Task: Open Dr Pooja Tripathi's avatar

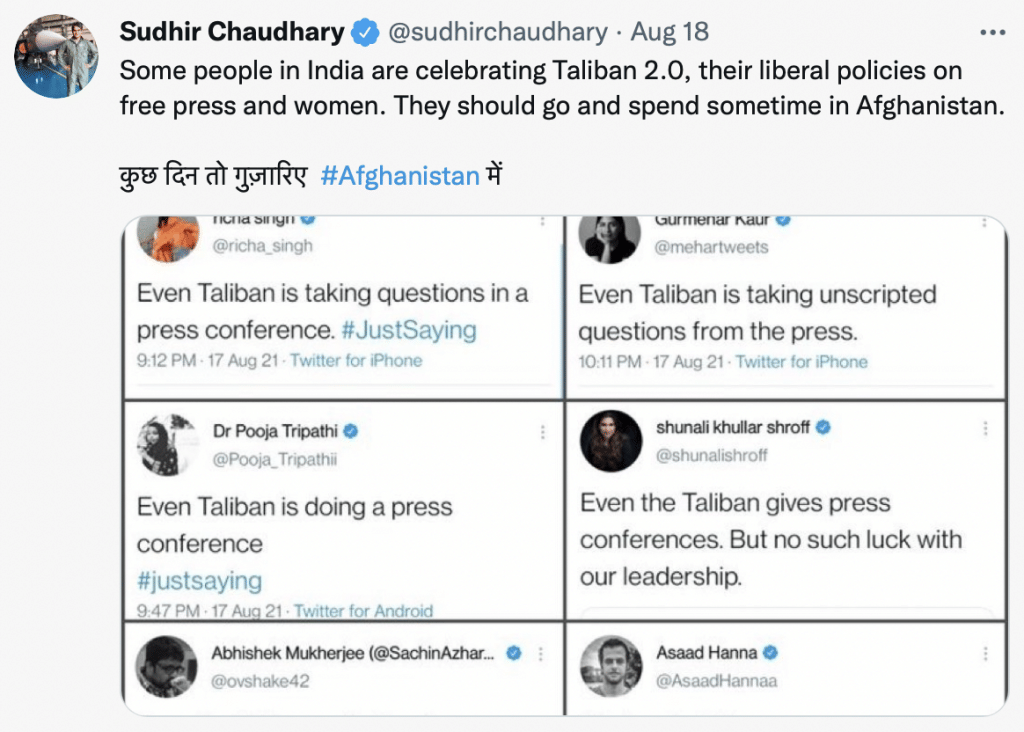Action: pyautogui.click(x=167, y=445)
